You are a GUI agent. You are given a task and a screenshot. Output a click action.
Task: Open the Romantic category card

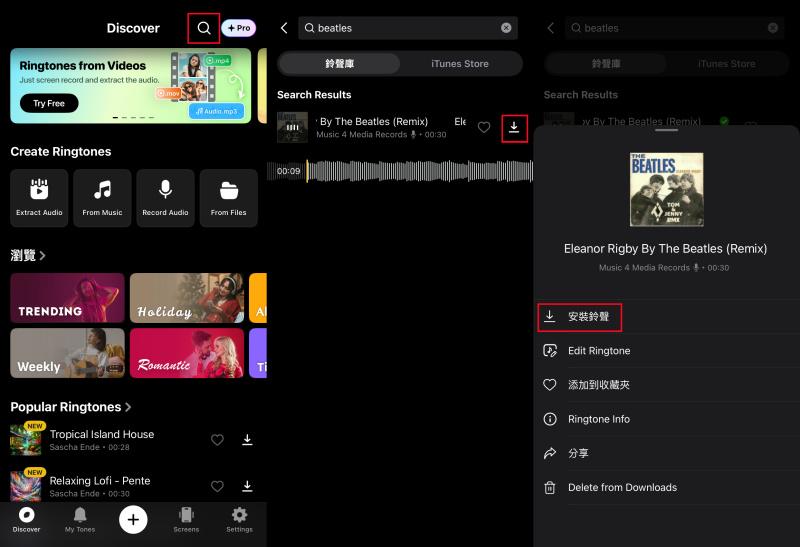(187, 353)
